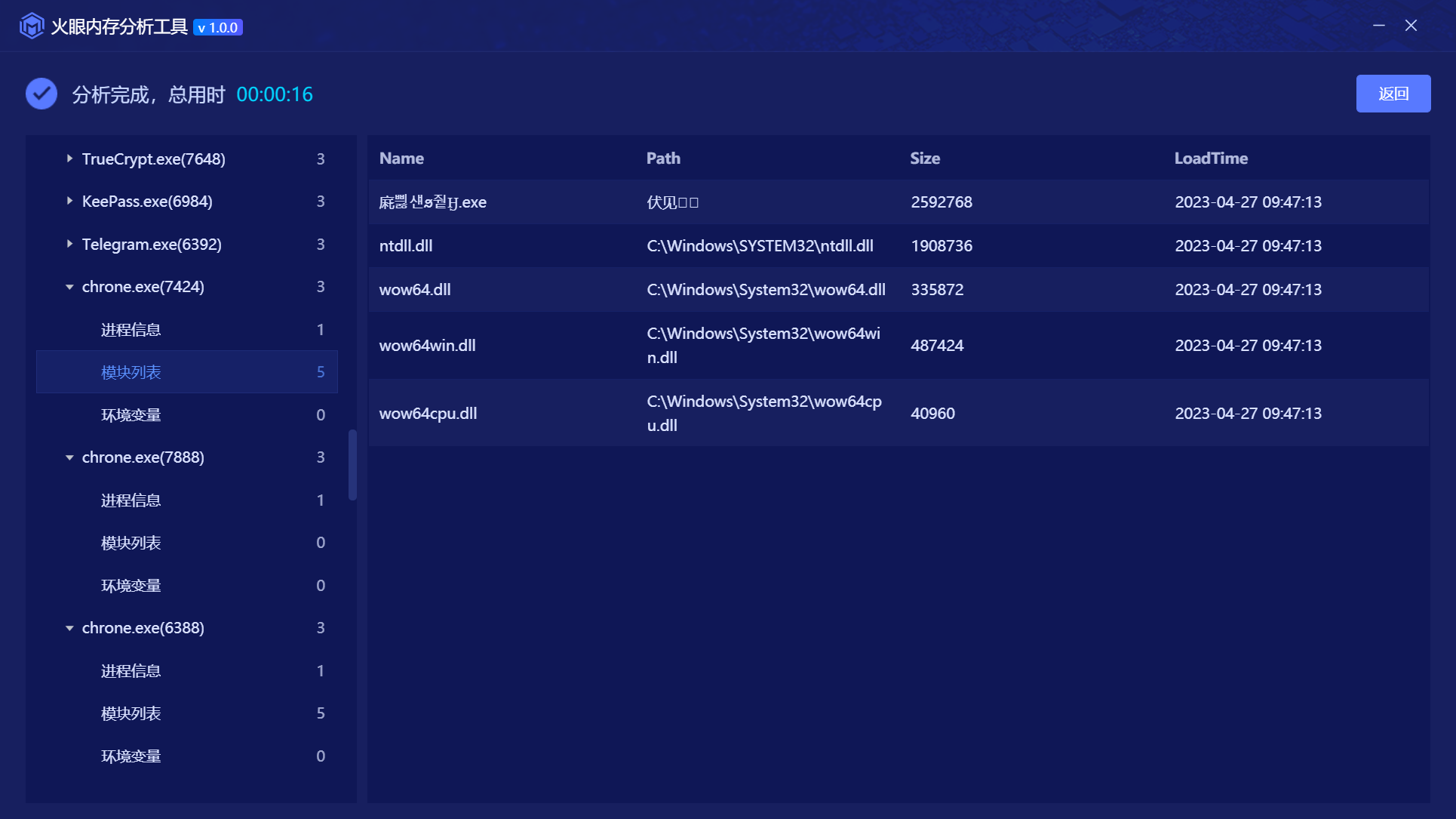Sort by the Size column header
Viewport: 1456px width, 819px height.
click(924, 159)
